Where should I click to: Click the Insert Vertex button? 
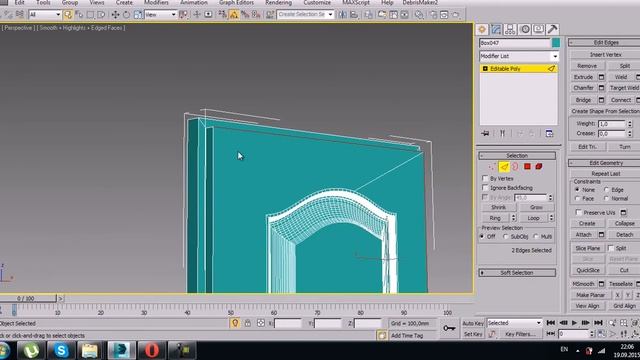(605, 54)
